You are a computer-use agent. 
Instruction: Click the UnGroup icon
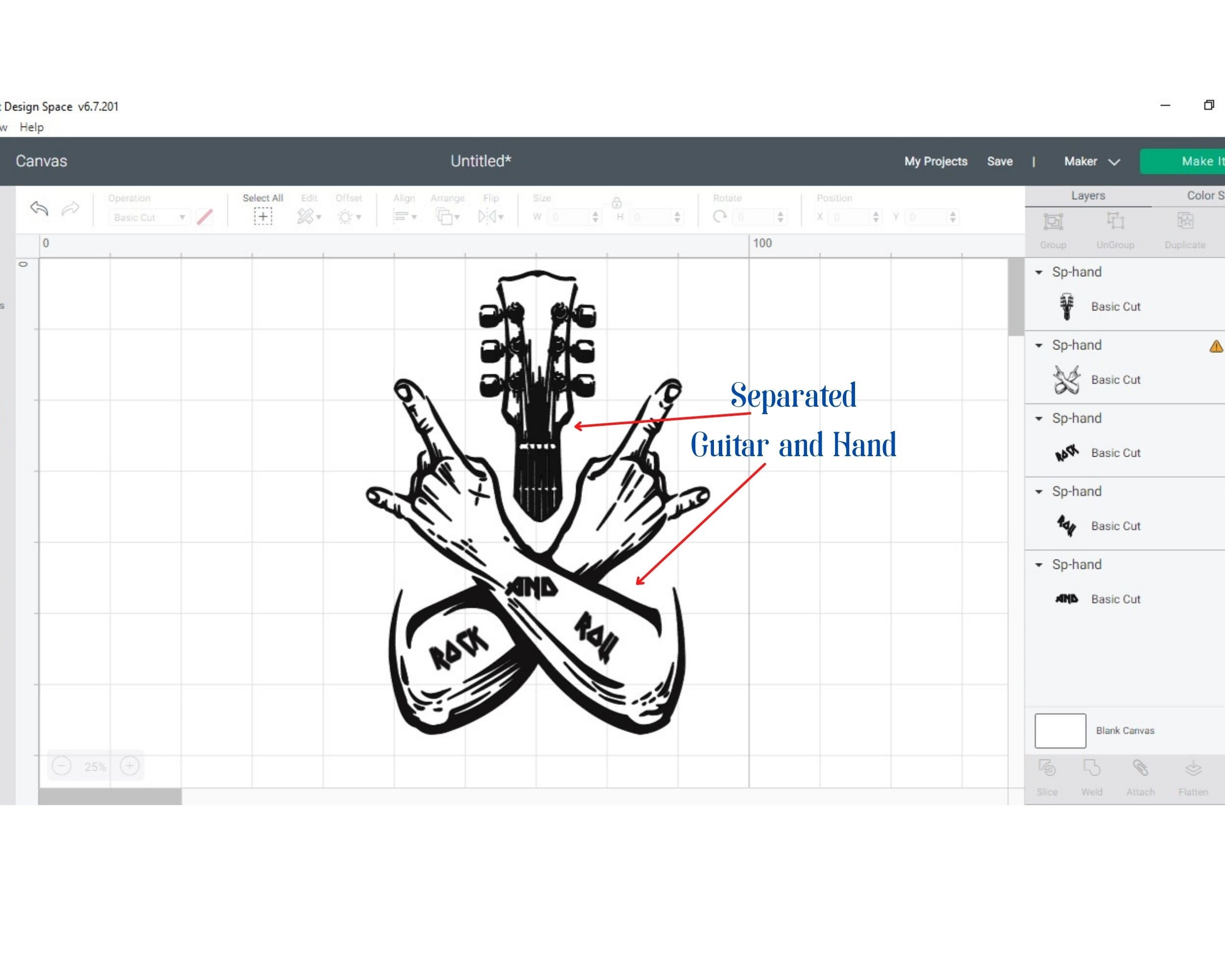[x=1115, y=221]
